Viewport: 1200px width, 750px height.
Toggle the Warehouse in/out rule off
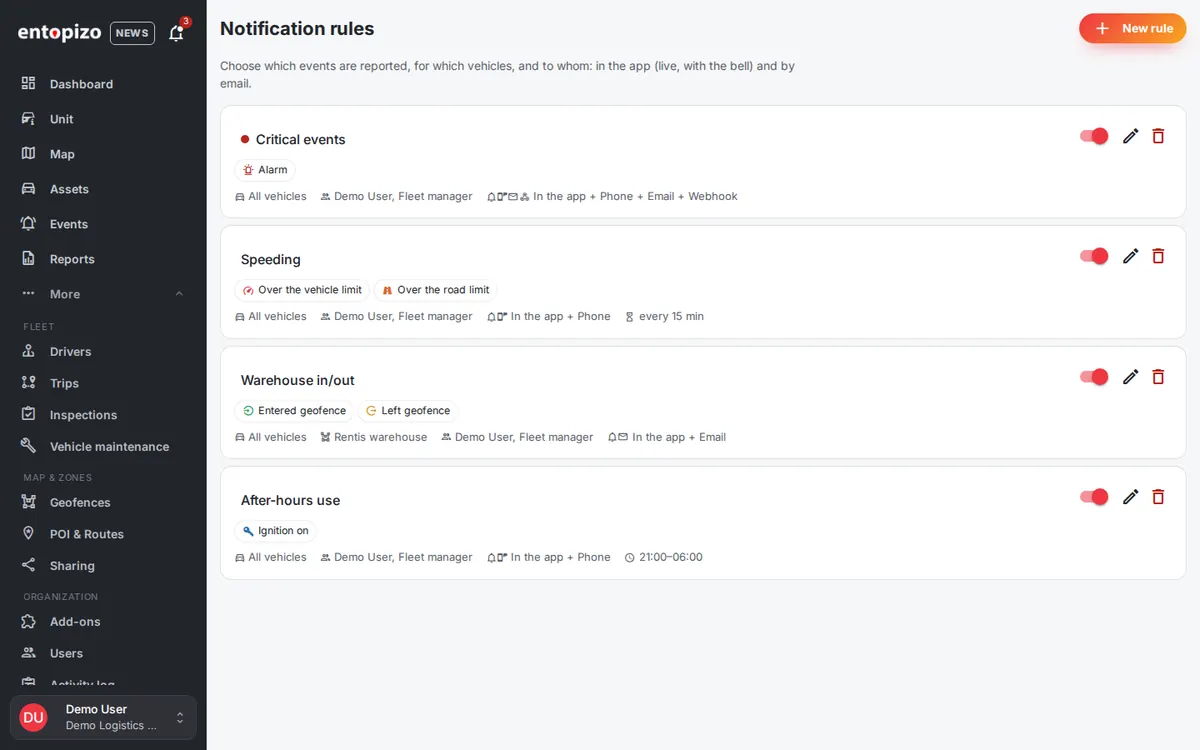click(1094, 377)
